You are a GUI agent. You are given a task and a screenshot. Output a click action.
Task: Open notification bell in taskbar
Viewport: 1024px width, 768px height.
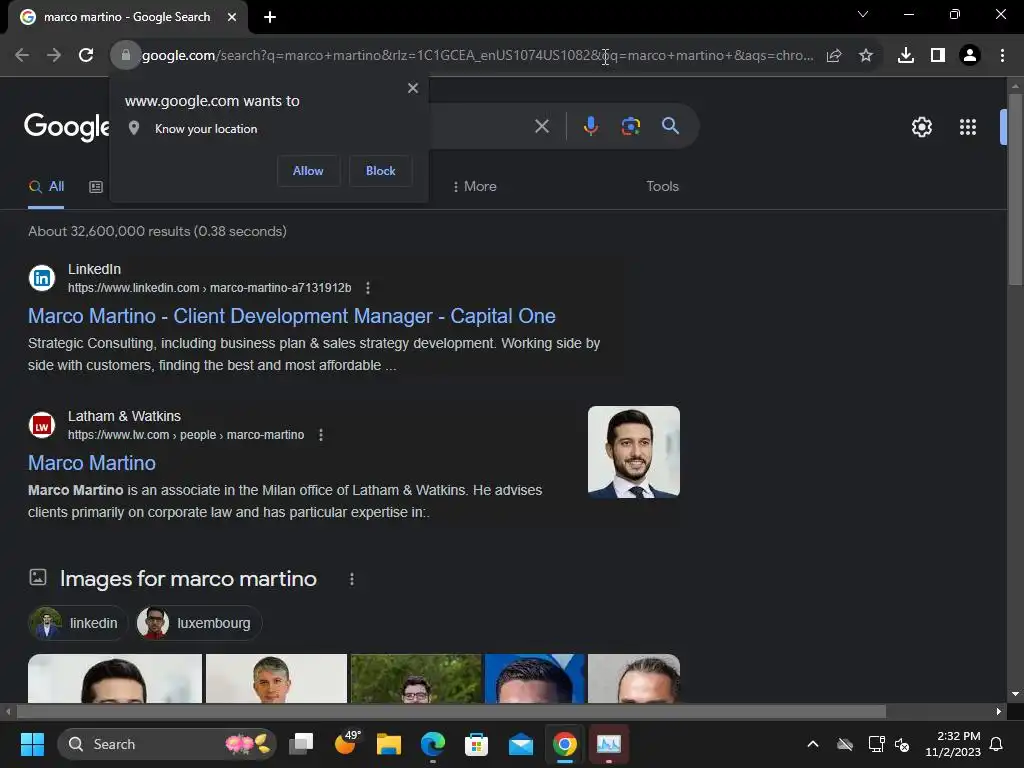click(x=997, y=744)
